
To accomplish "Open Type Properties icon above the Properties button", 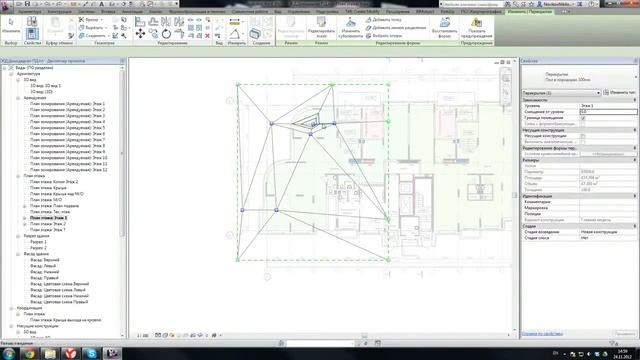I will [x=32, y=22].
